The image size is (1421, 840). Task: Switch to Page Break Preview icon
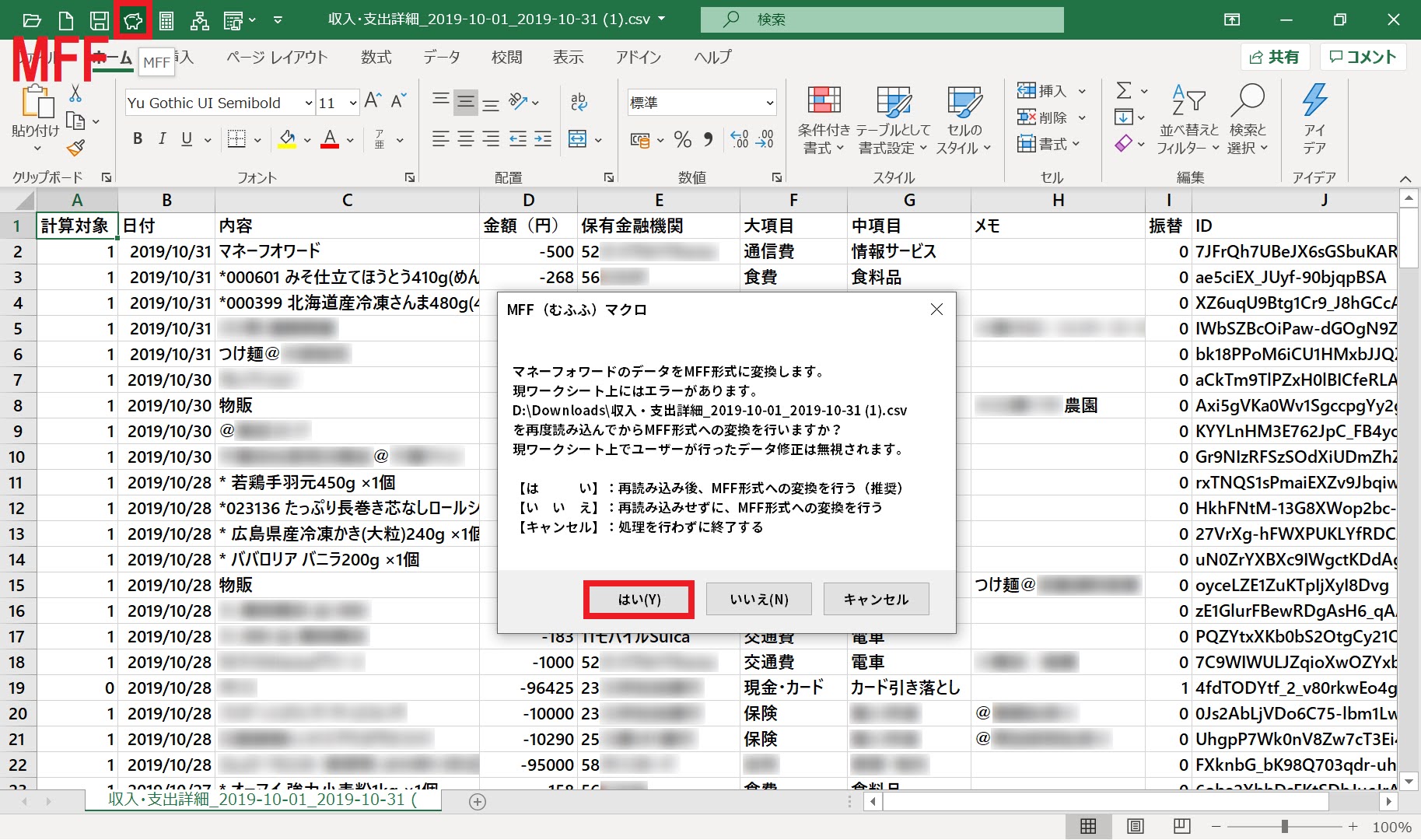[1181, 827]
